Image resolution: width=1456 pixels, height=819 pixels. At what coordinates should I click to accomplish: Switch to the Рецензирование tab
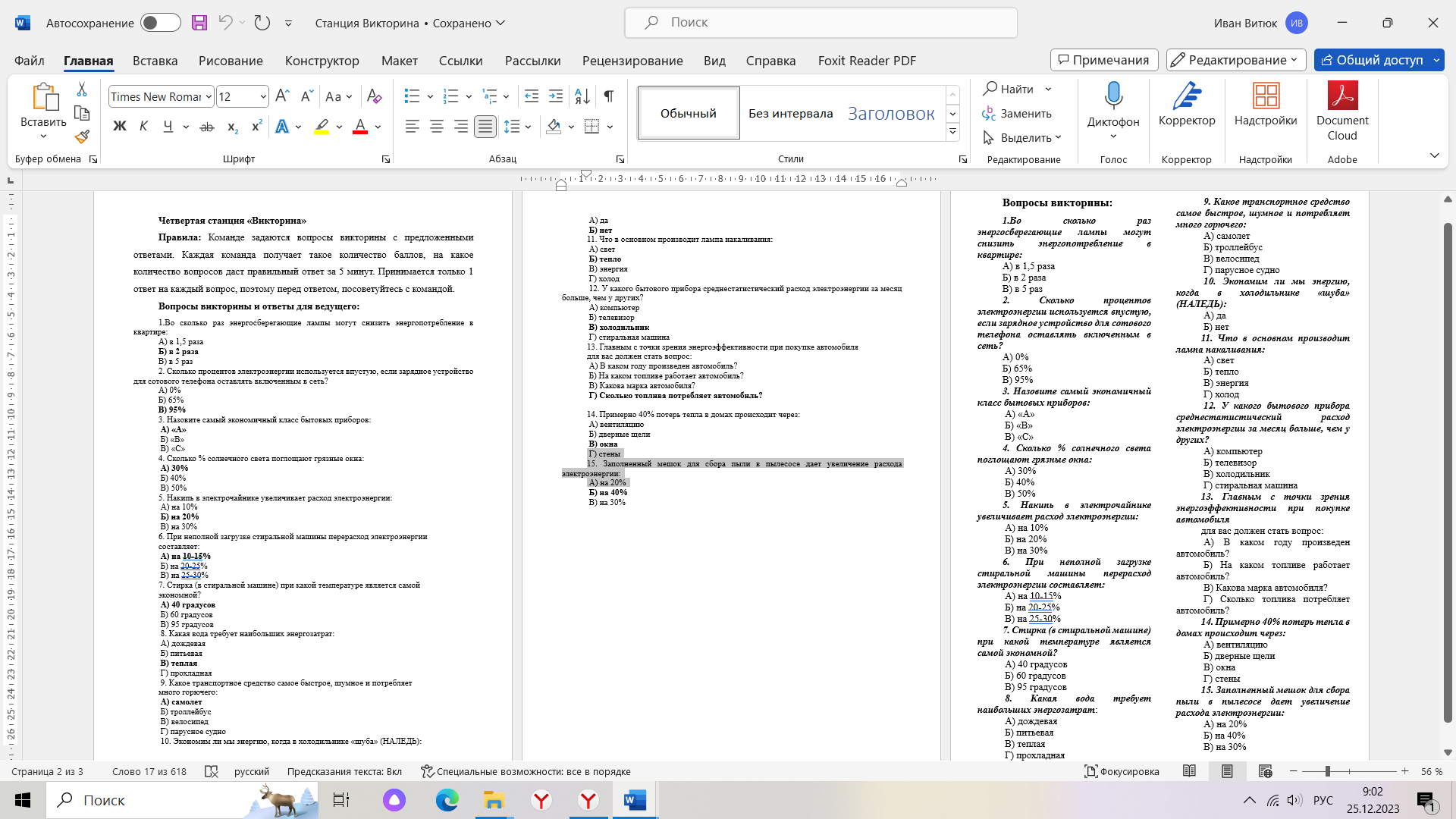pos(632,61)
